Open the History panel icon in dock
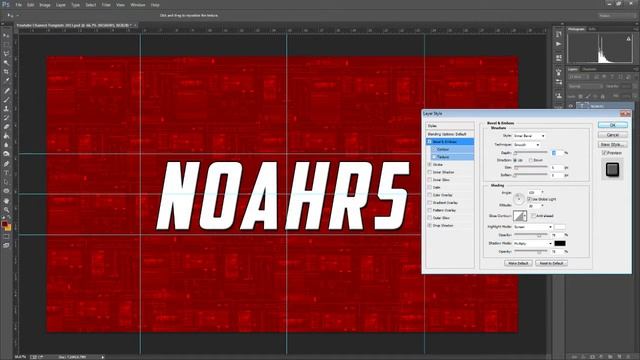 pyautogui.click(x=558, y=34)
